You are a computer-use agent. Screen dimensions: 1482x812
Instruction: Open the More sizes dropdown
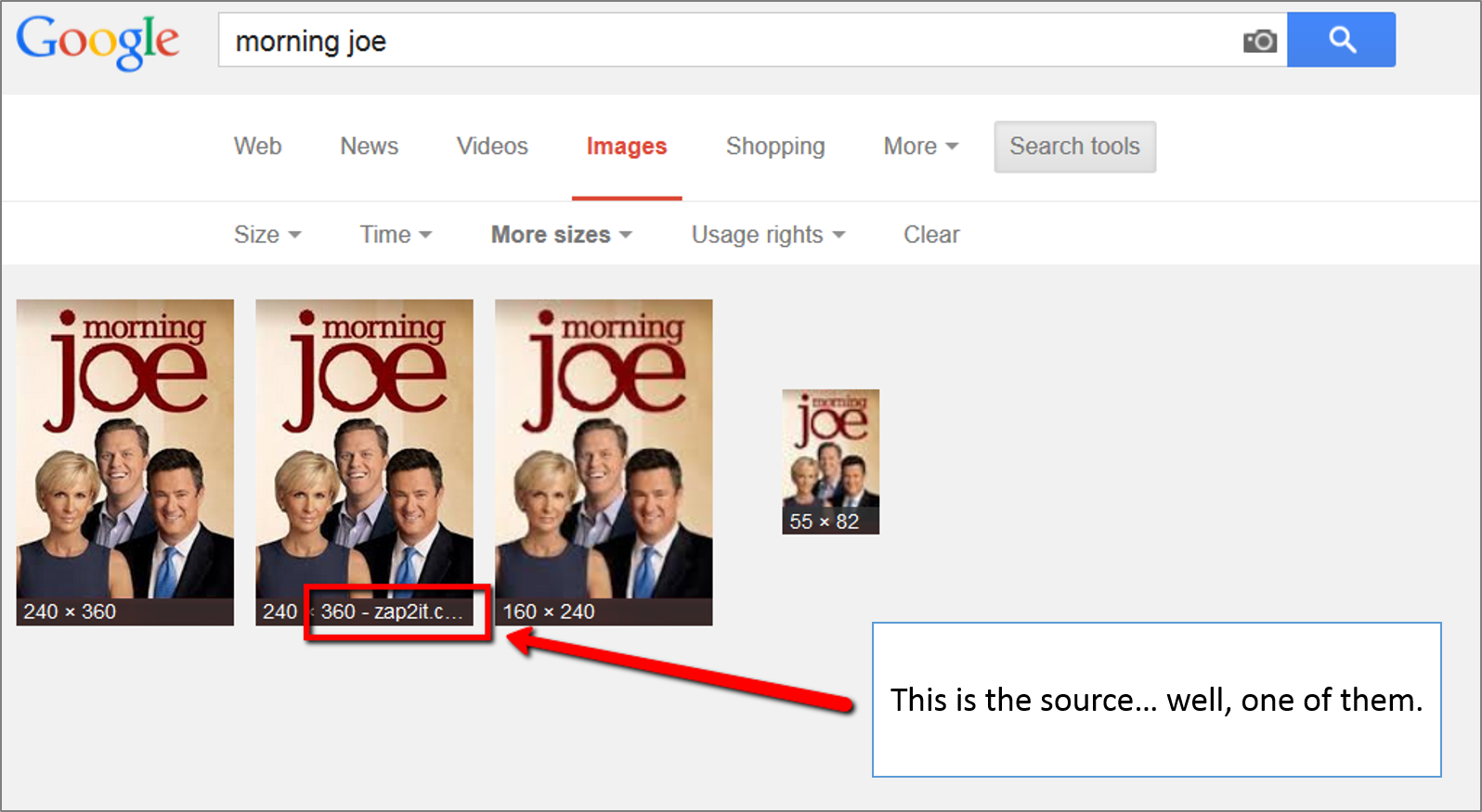(x=561, y=235)
